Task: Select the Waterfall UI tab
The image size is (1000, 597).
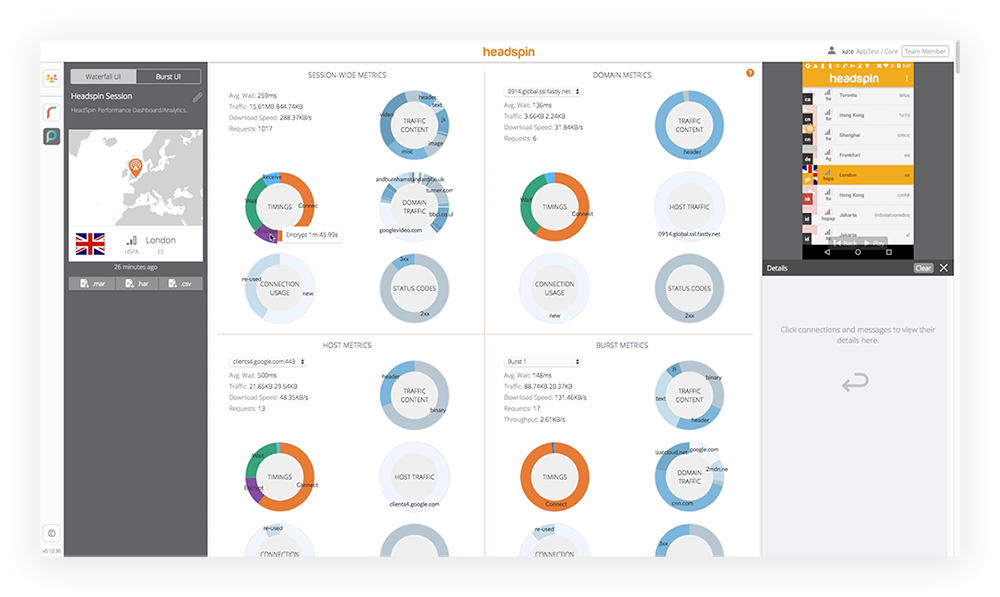Action: [x=103, y=75]
